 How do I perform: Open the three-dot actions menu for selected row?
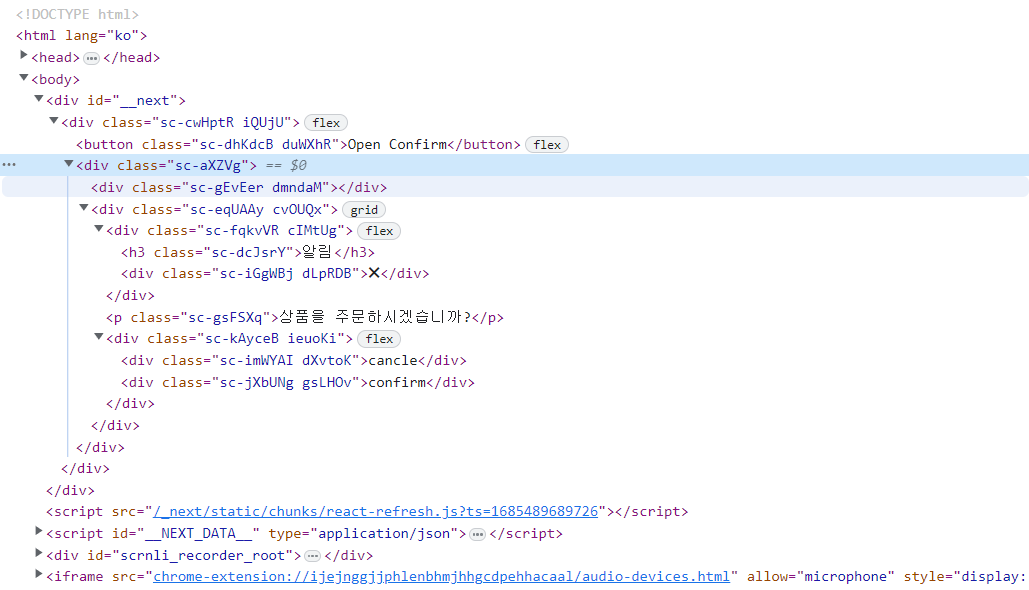[9, 165]
